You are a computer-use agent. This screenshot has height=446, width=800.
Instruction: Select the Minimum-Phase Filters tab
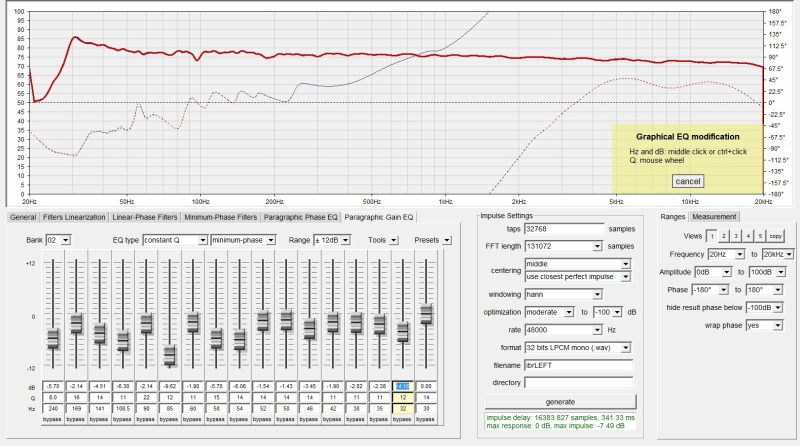click(217, 216)
